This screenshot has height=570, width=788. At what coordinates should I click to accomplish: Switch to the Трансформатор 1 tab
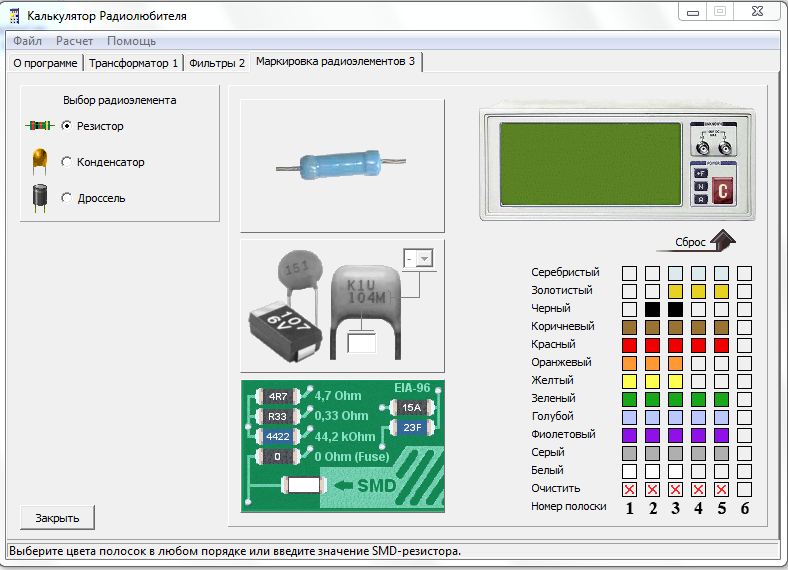(x=133, y=63)
